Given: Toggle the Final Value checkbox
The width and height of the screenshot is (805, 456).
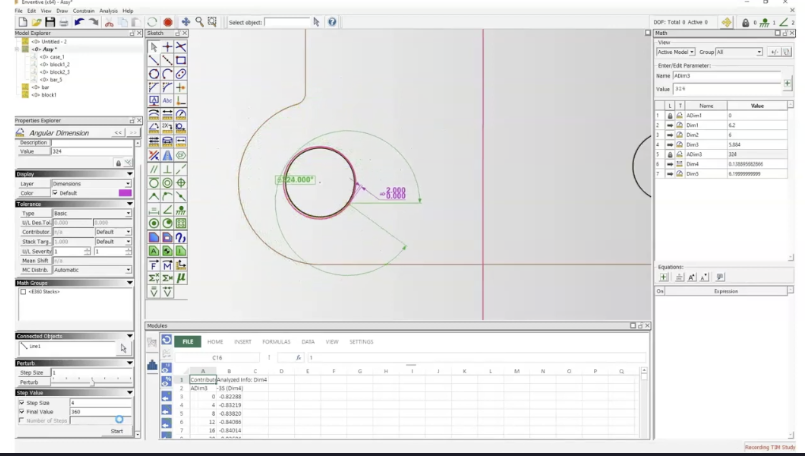Looking at the screenshot, I should [21, 411].
